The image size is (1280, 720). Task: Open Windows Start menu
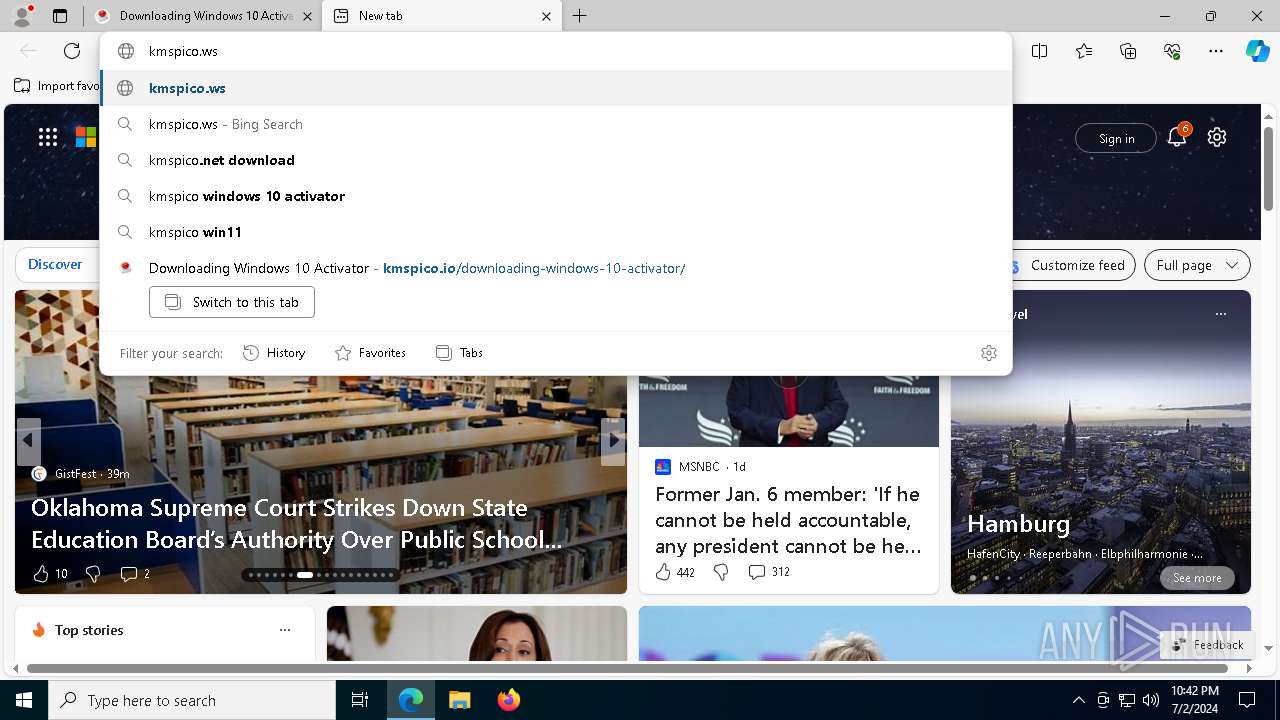coord(24,700)
